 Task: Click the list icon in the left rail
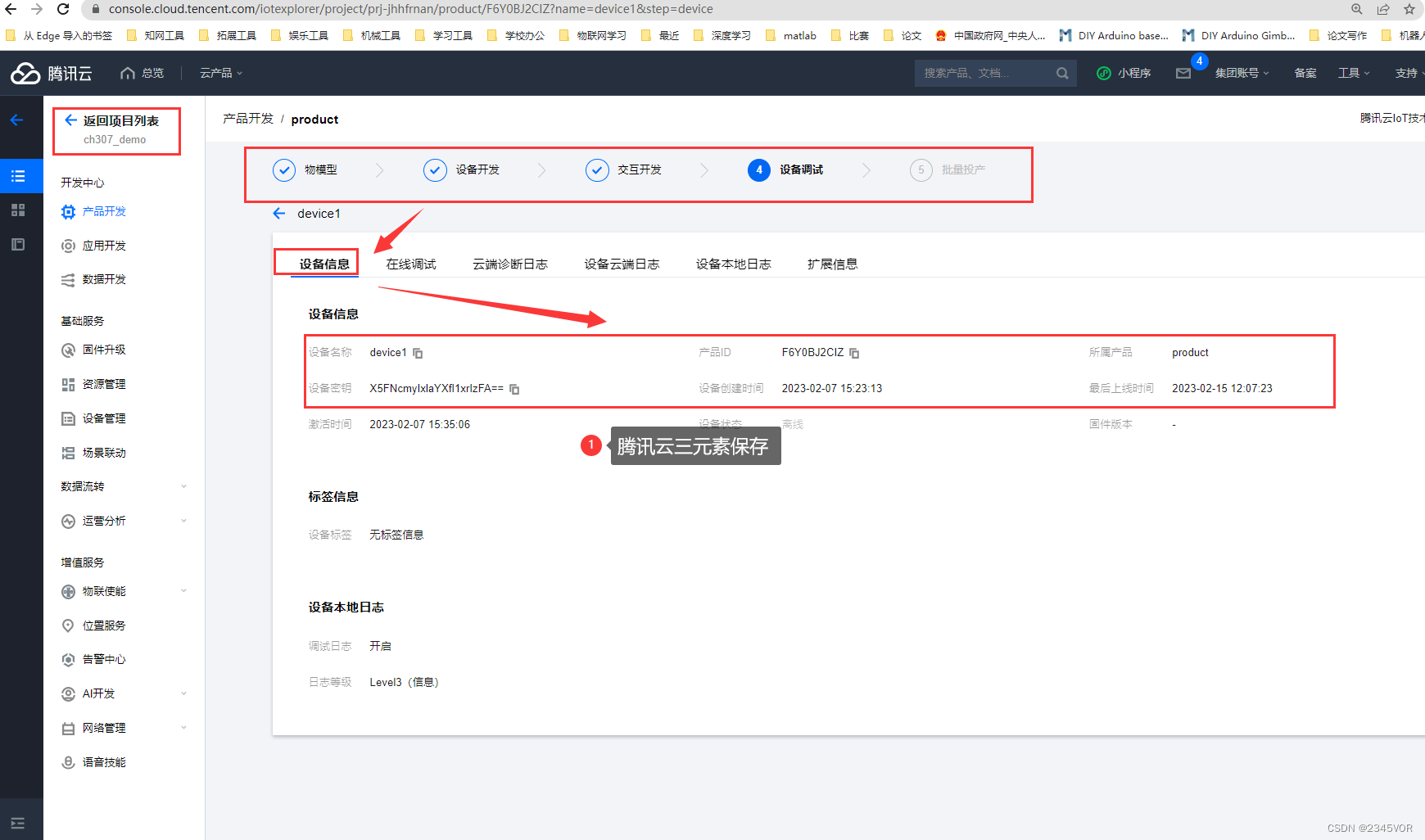[x=18, y=176]
